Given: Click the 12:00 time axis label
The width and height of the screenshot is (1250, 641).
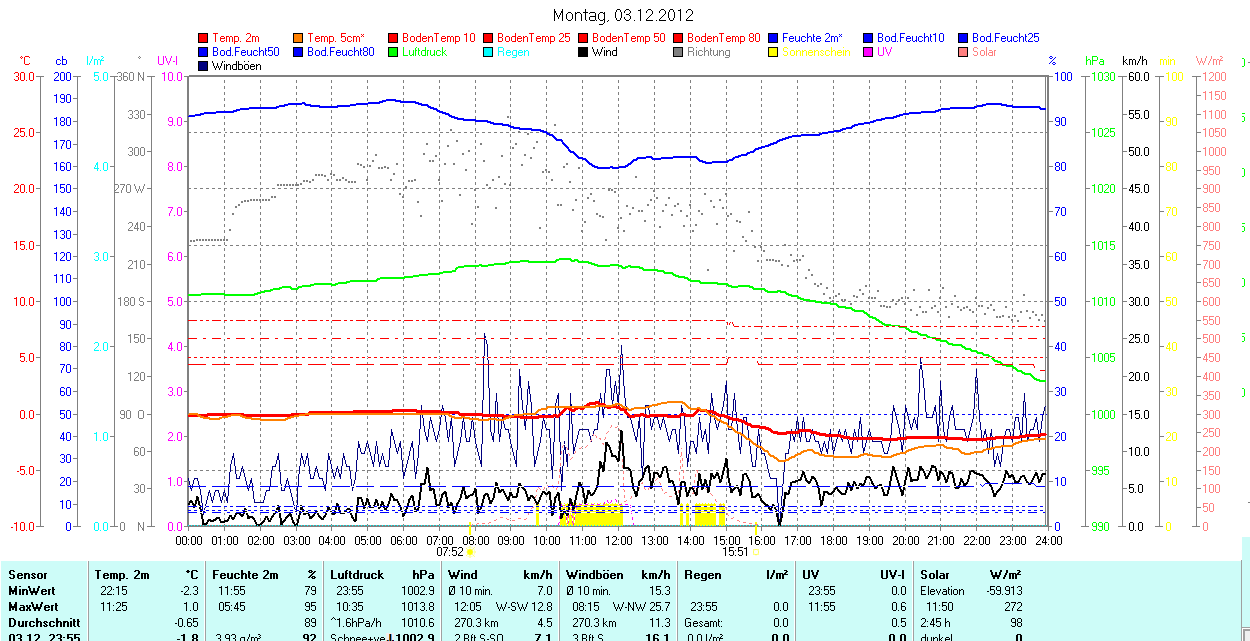Looking at the screenshot, I should pos(619,540).
